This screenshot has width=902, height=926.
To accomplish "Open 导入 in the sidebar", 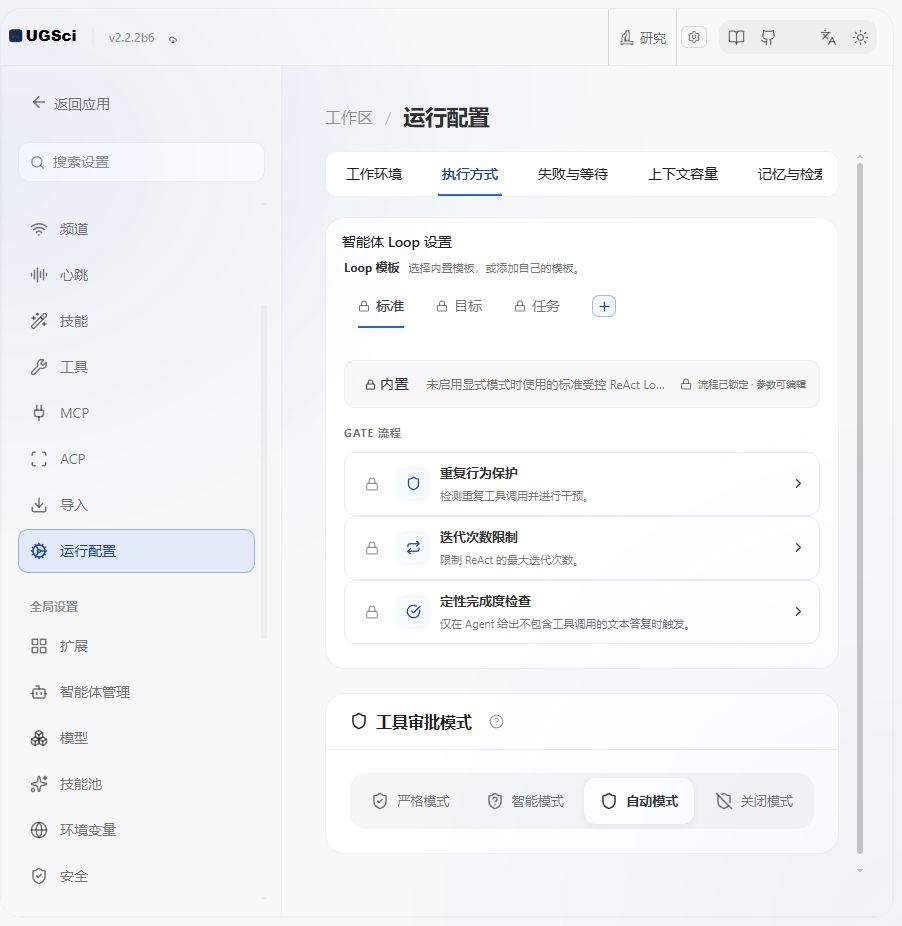I will (136, 506).
